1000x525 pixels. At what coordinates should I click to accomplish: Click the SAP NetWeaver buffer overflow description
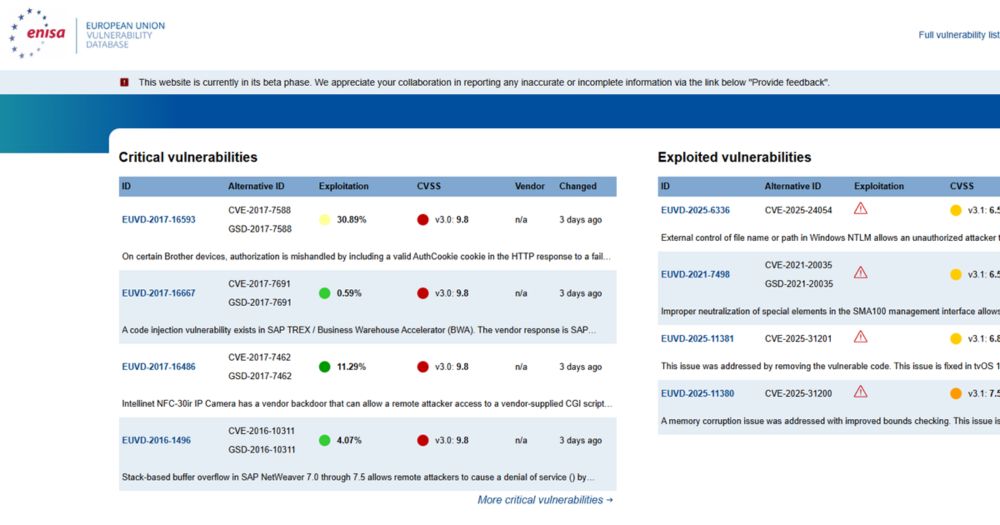click(x=358, y=477)
